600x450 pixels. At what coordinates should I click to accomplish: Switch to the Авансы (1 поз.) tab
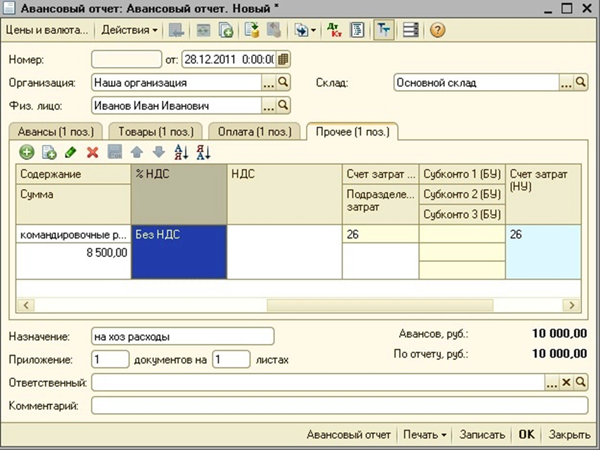(56, 132)
